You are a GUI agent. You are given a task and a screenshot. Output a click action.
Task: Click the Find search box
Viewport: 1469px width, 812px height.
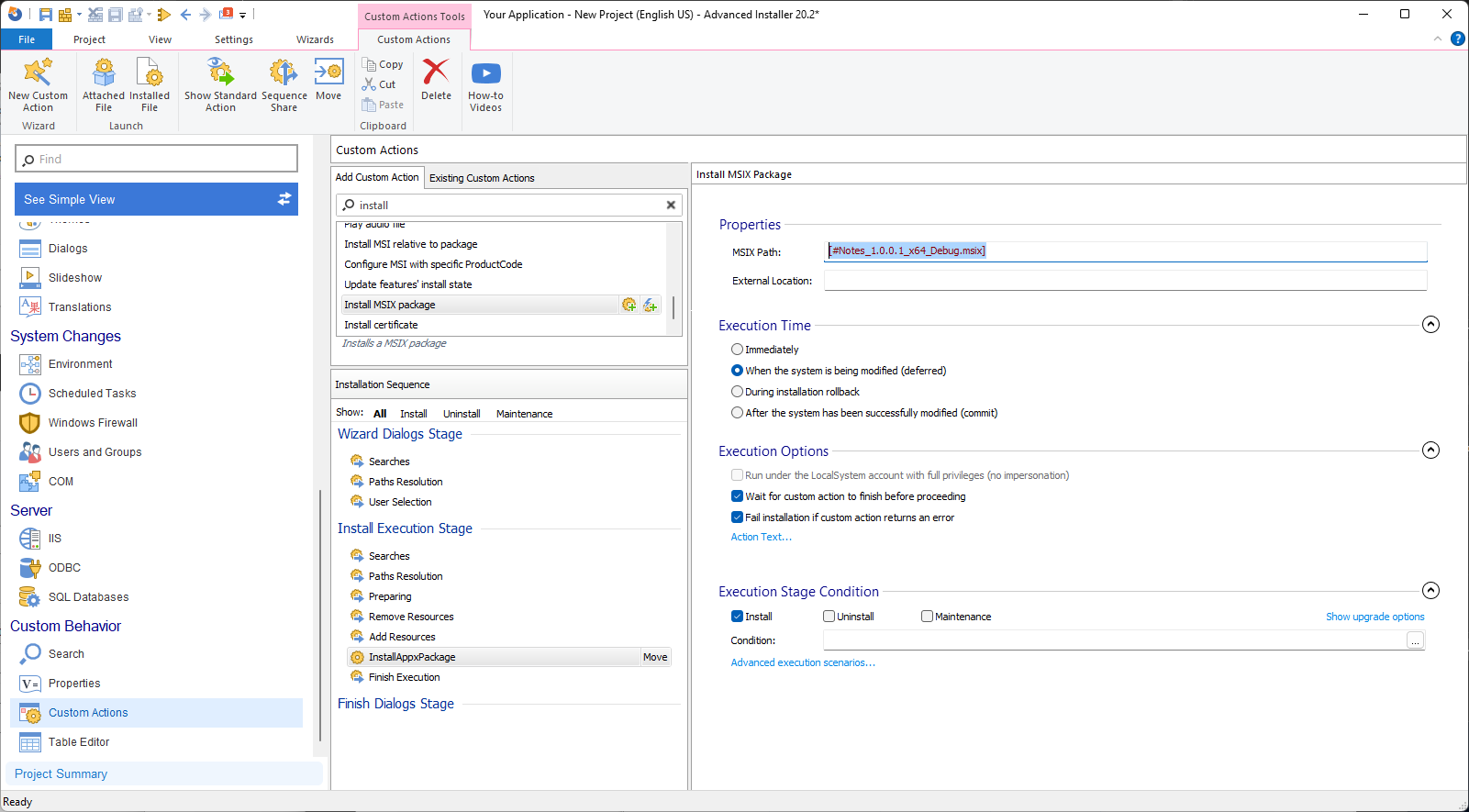156,159
